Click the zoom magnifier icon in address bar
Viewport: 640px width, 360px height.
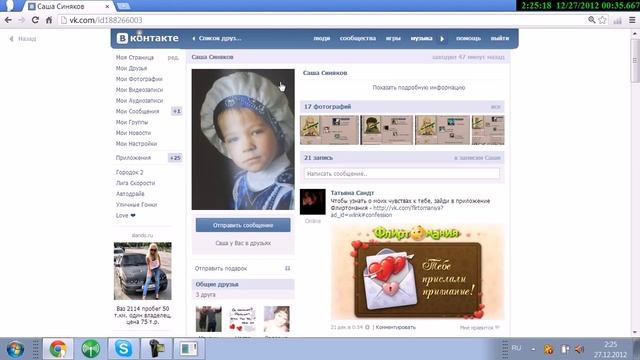[x=591, y=20]
